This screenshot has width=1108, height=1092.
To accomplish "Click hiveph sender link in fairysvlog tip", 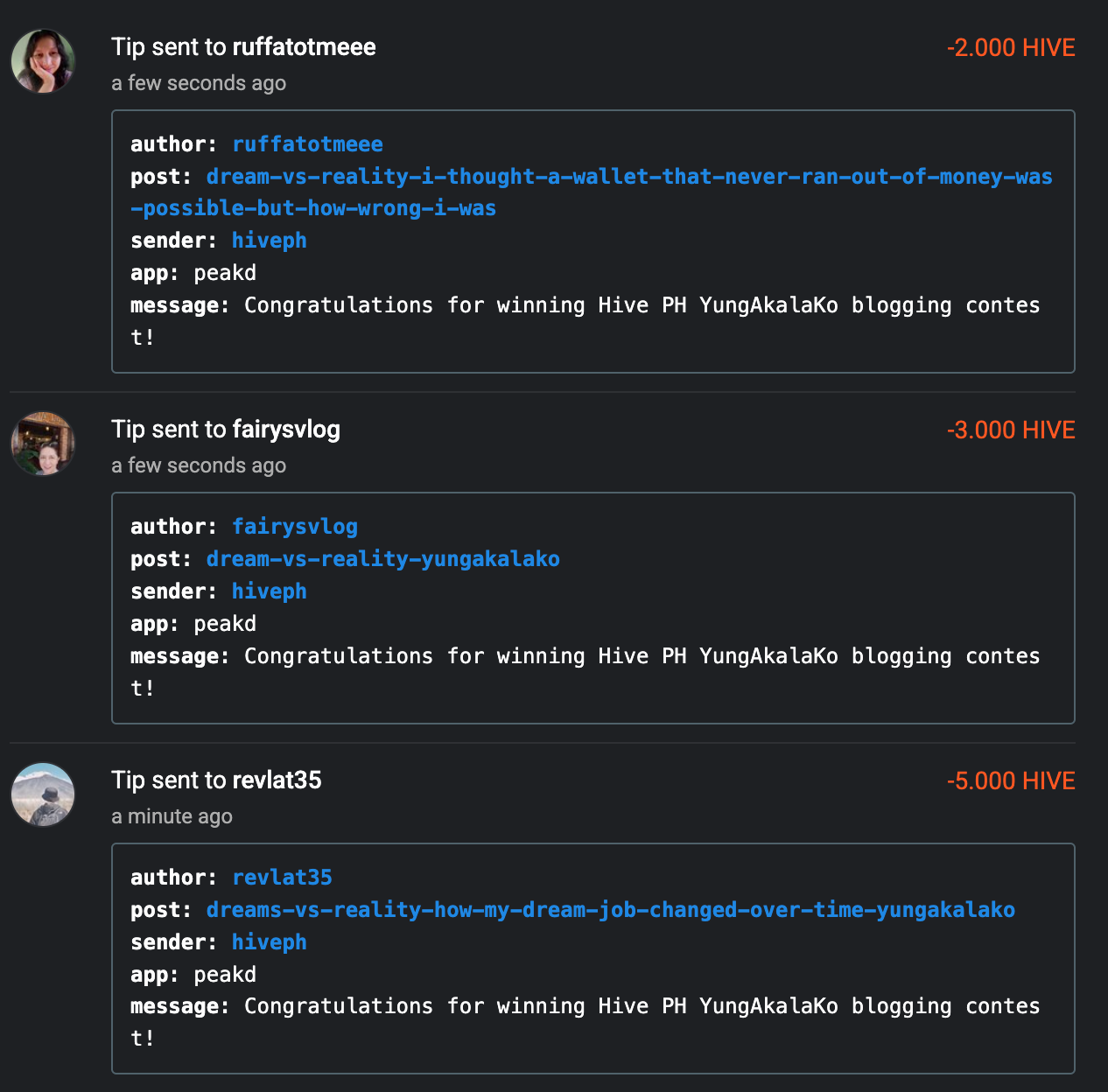I will tap(269, 591).
